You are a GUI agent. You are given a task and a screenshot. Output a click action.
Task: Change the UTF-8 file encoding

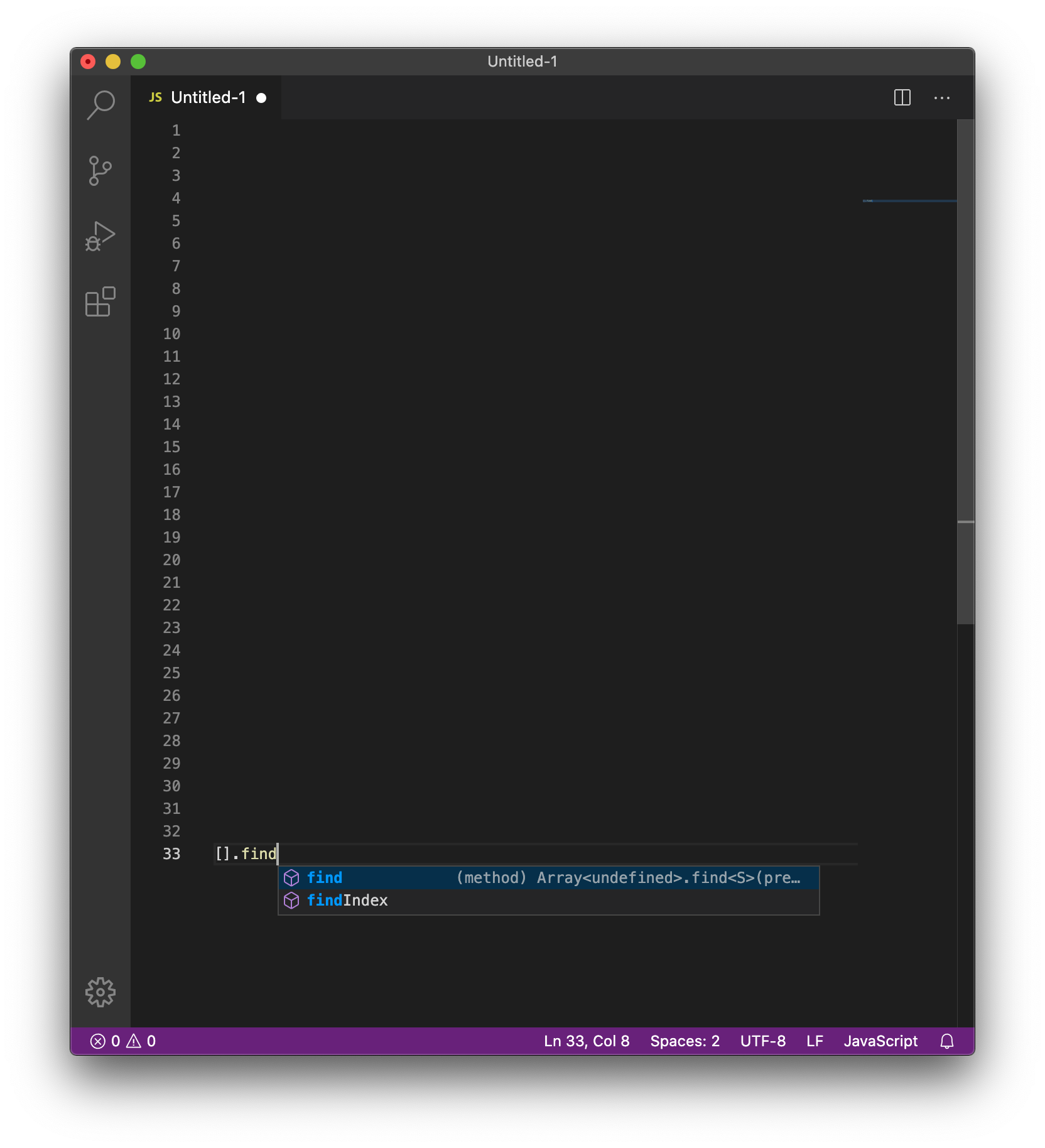coord(762,1041)
